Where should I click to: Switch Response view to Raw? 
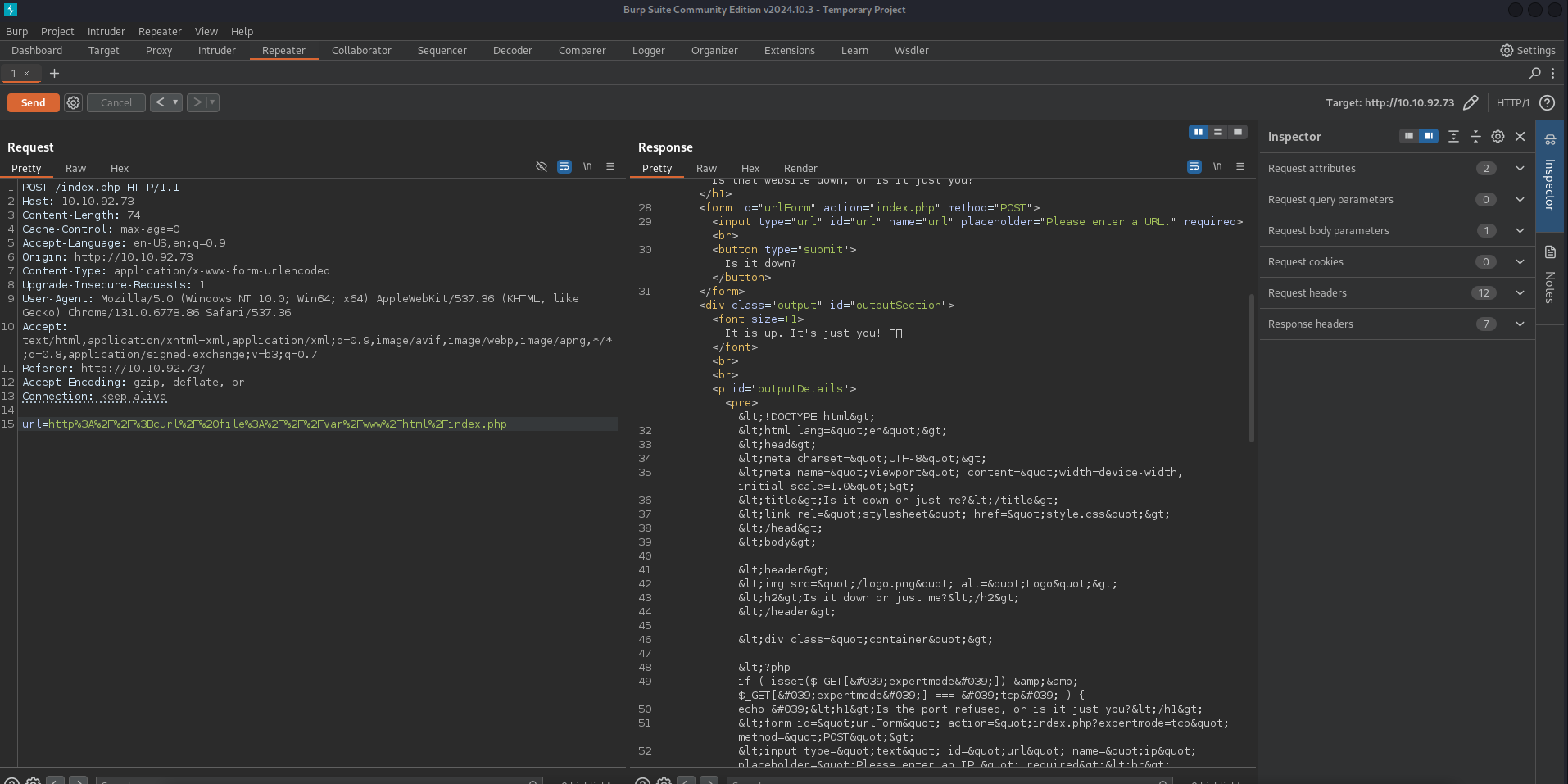point(706,168)
